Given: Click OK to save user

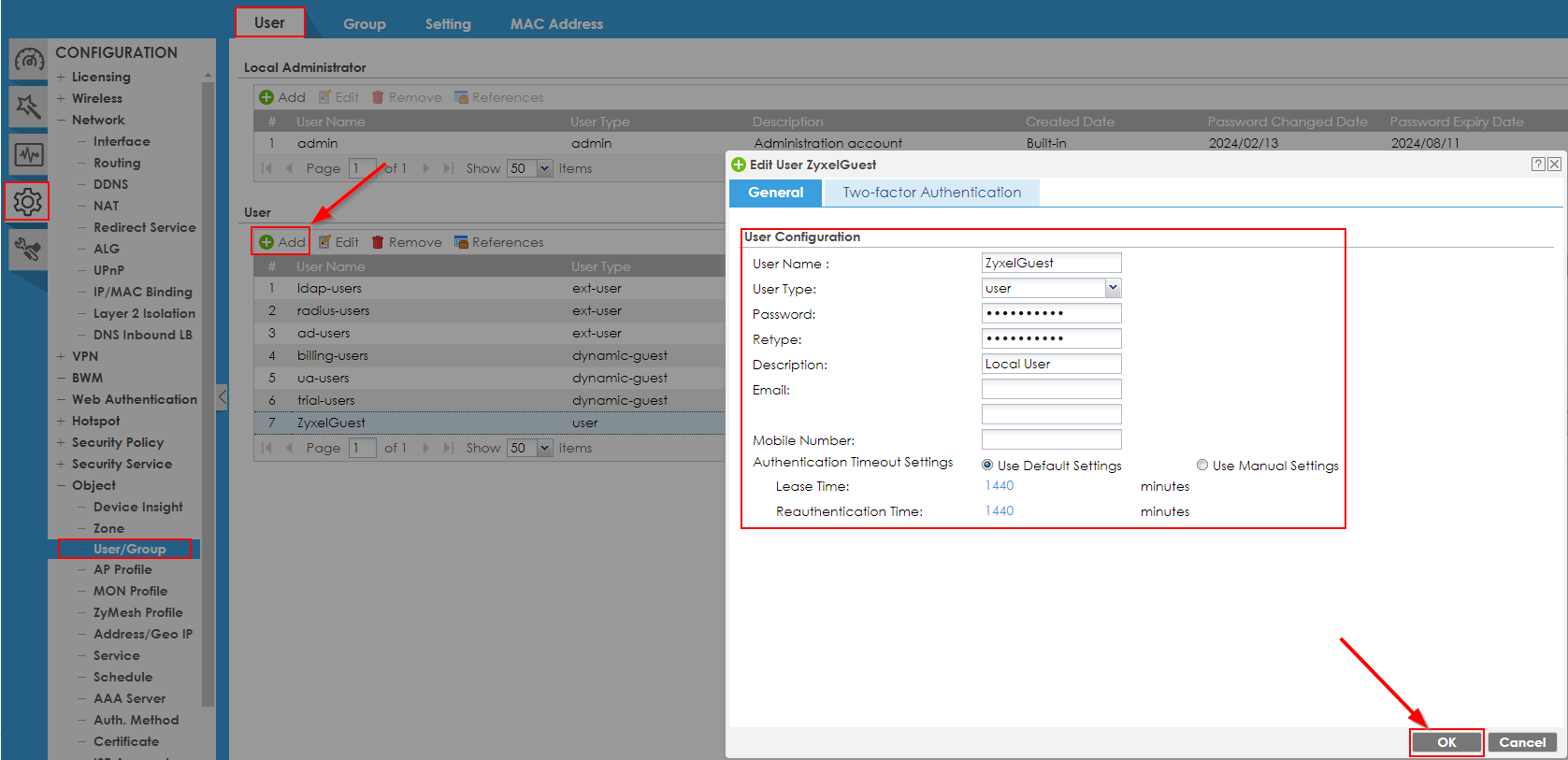Looking at the screenshot, I should pyautogui.click(x=1446, y=742).
